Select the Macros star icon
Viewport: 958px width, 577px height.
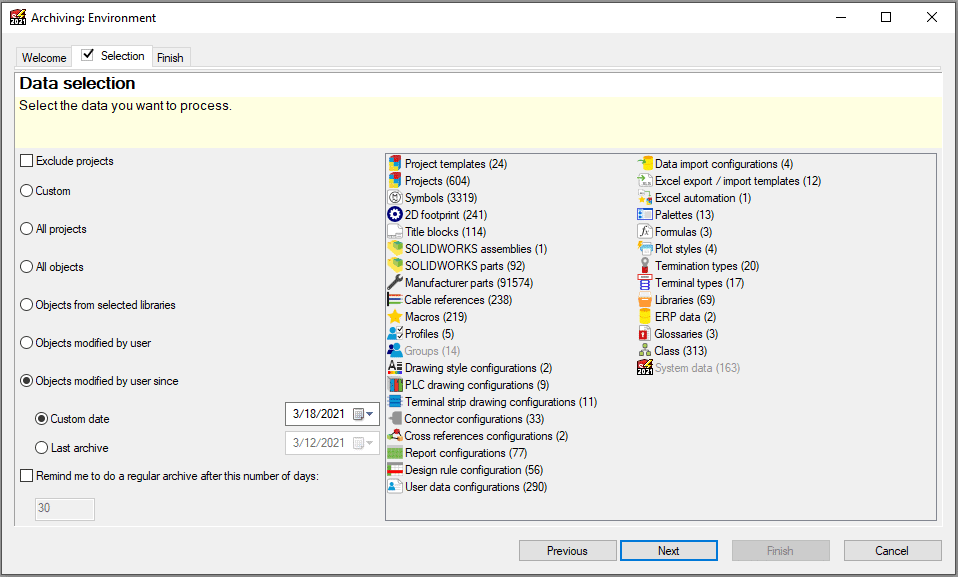[394, 317]
